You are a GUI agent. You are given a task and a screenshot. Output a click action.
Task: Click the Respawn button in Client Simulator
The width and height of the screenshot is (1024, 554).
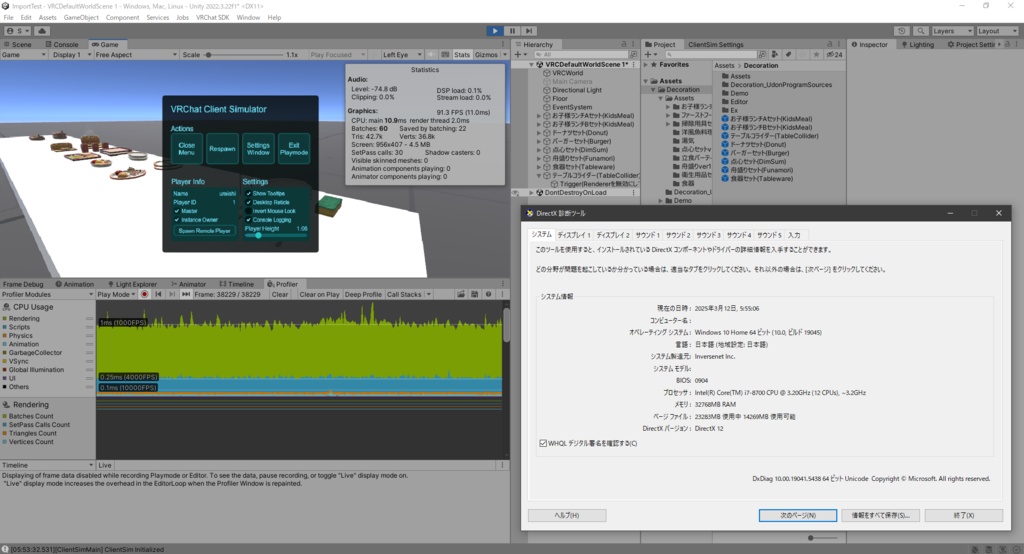coord(222,149)
